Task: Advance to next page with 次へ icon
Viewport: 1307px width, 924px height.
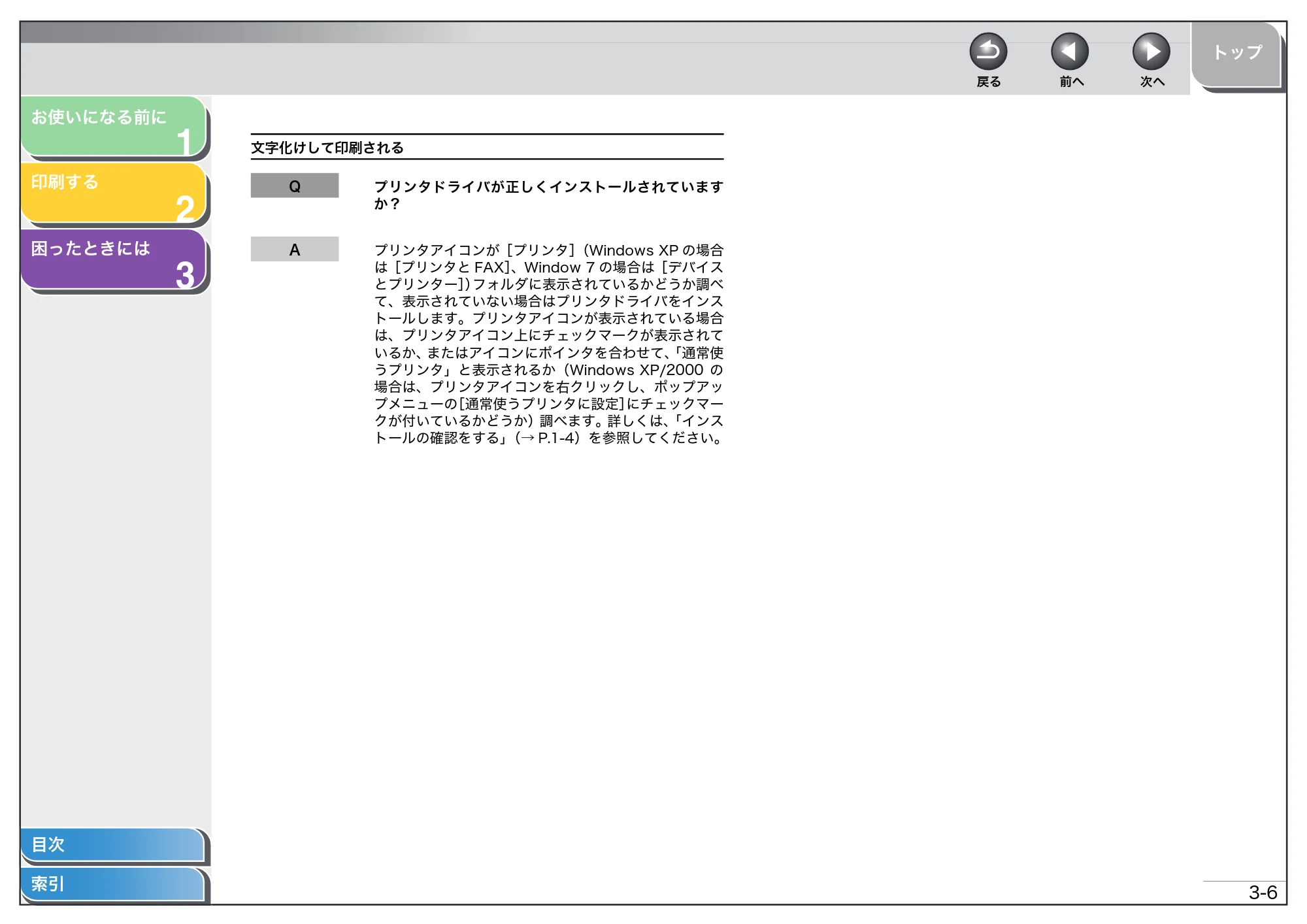Action: point(1151,52)
